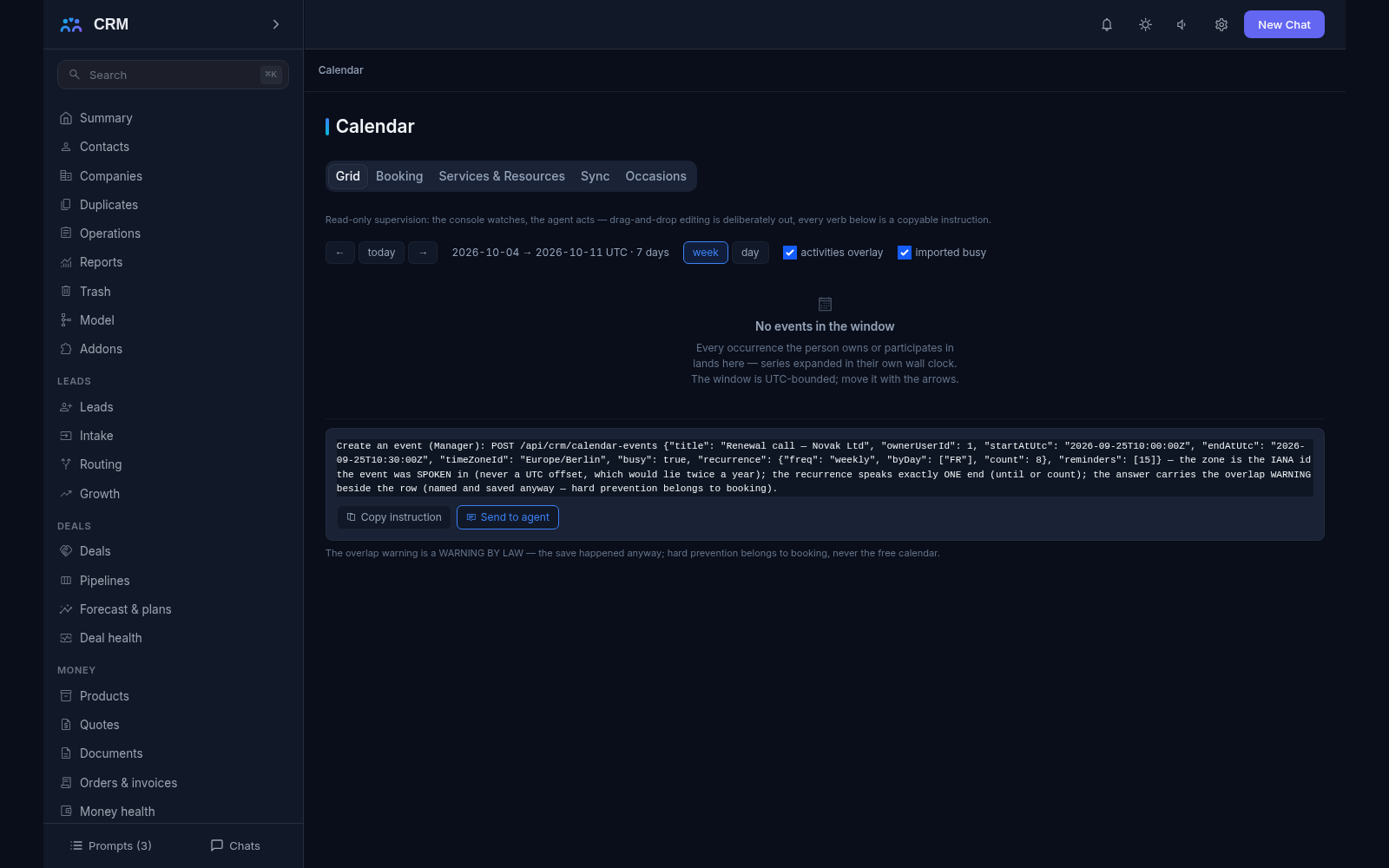Go to next week arrow
This screenshot has height=868, width=1389.
423,253
